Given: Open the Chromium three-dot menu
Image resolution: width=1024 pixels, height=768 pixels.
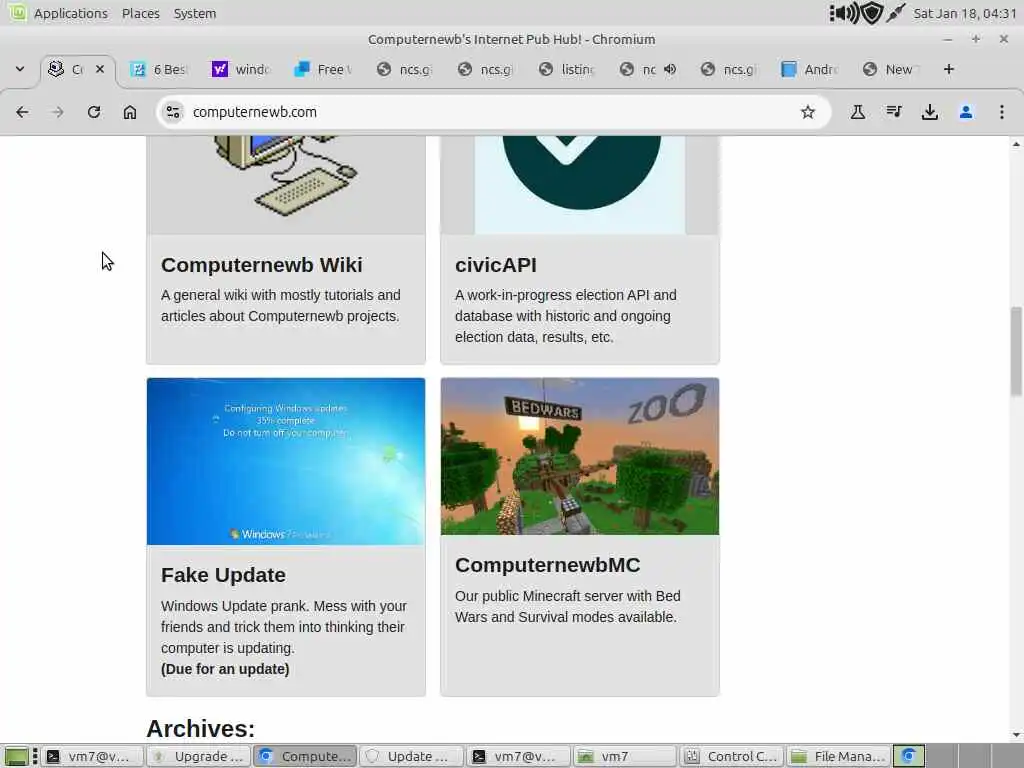Looking at the screenshot, I should (1002, 112).
